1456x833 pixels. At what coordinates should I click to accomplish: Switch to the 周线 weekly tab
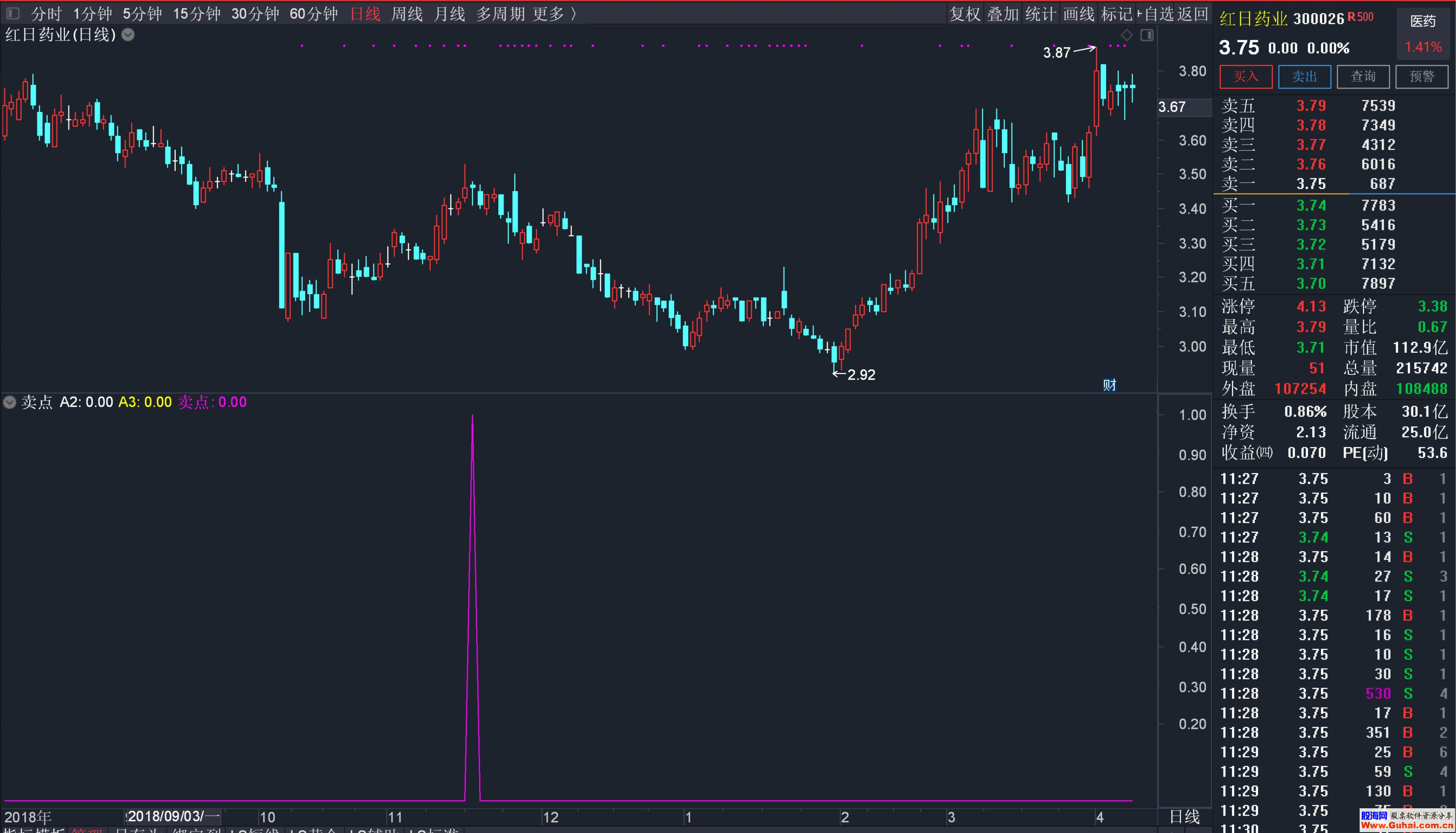(x=407, y=14)
